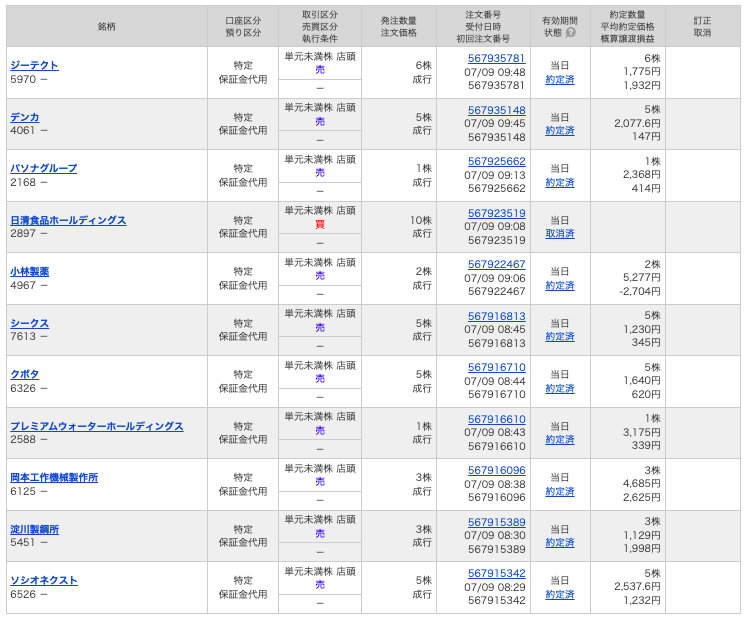
Task: Click 約定済 status for ジーテクト order
Action: 560,80
